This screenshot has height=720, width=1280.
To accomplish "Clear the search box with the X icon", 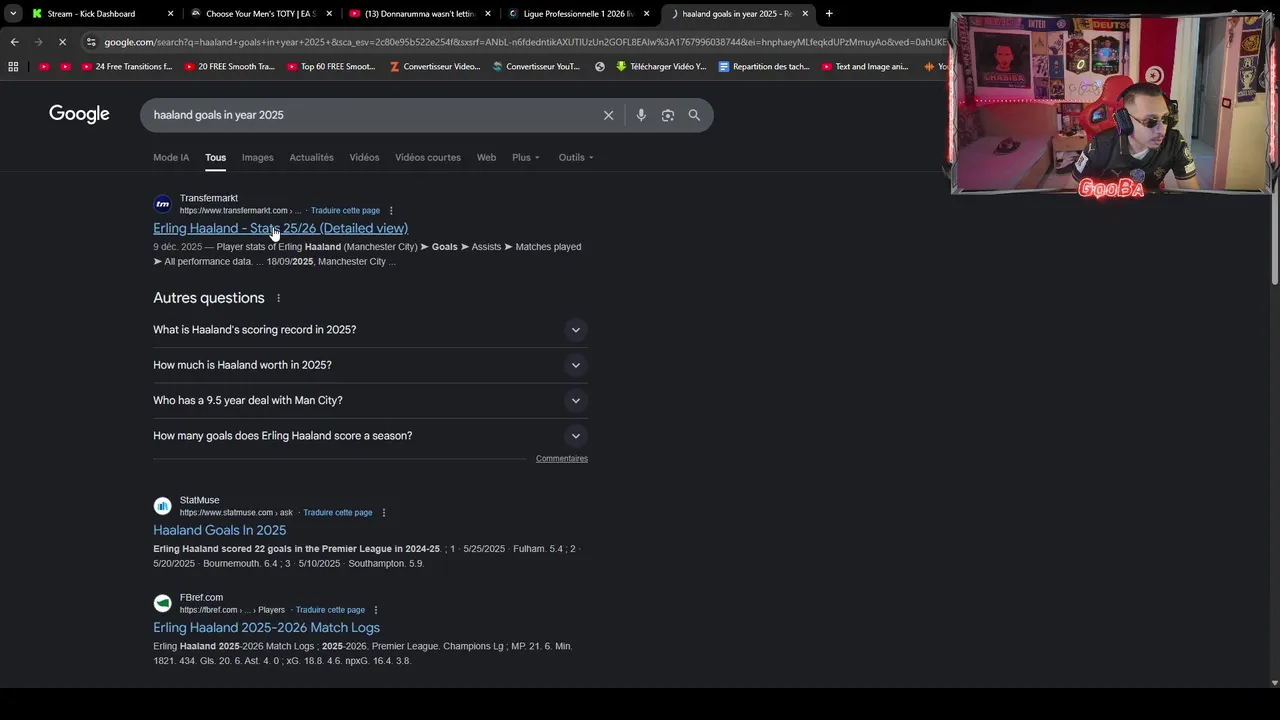I will tap(608, 115).
